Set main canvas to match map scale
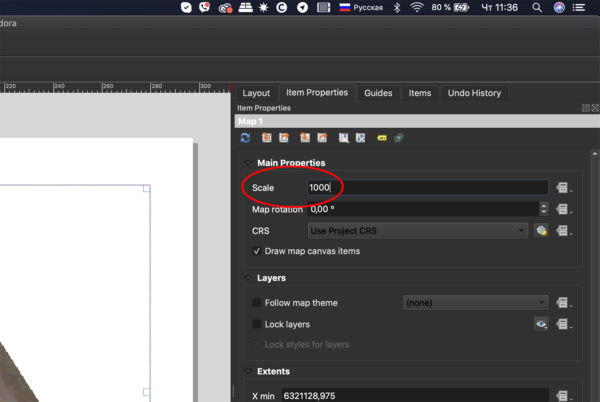Viewport: 600px width, 402px height. [323, 138]
